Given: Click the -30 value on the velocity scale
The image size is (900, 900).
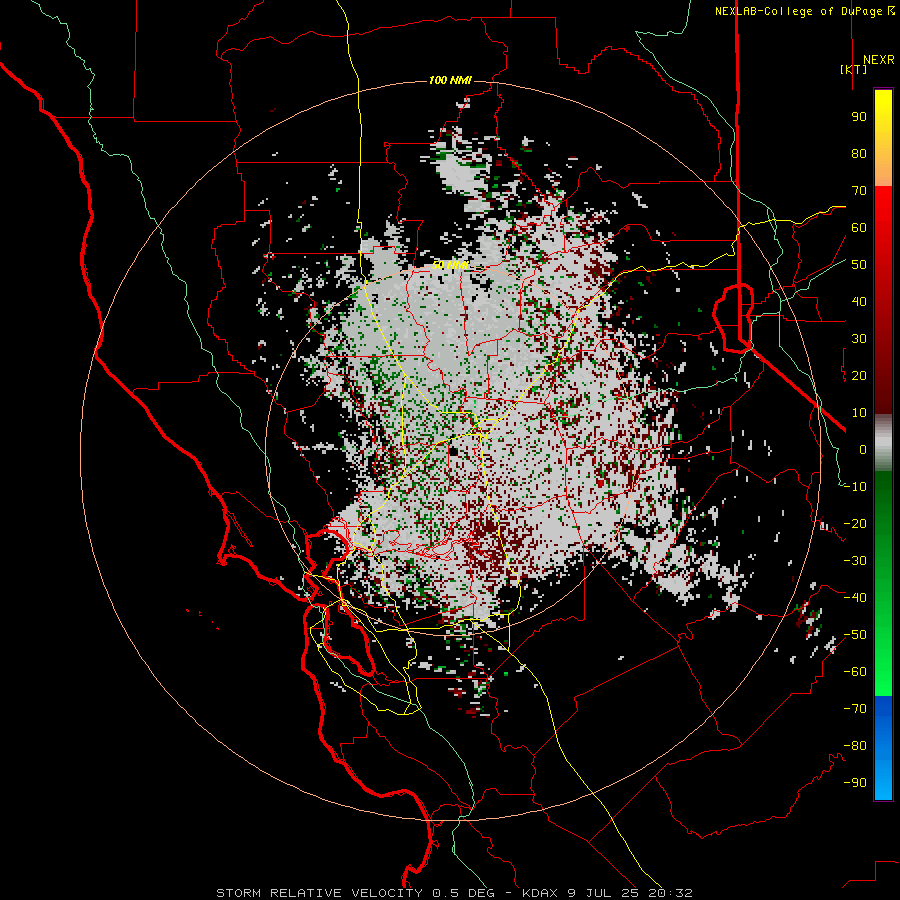Looking at the screenshot, I should pyautogui.click(x=855, y=561).
